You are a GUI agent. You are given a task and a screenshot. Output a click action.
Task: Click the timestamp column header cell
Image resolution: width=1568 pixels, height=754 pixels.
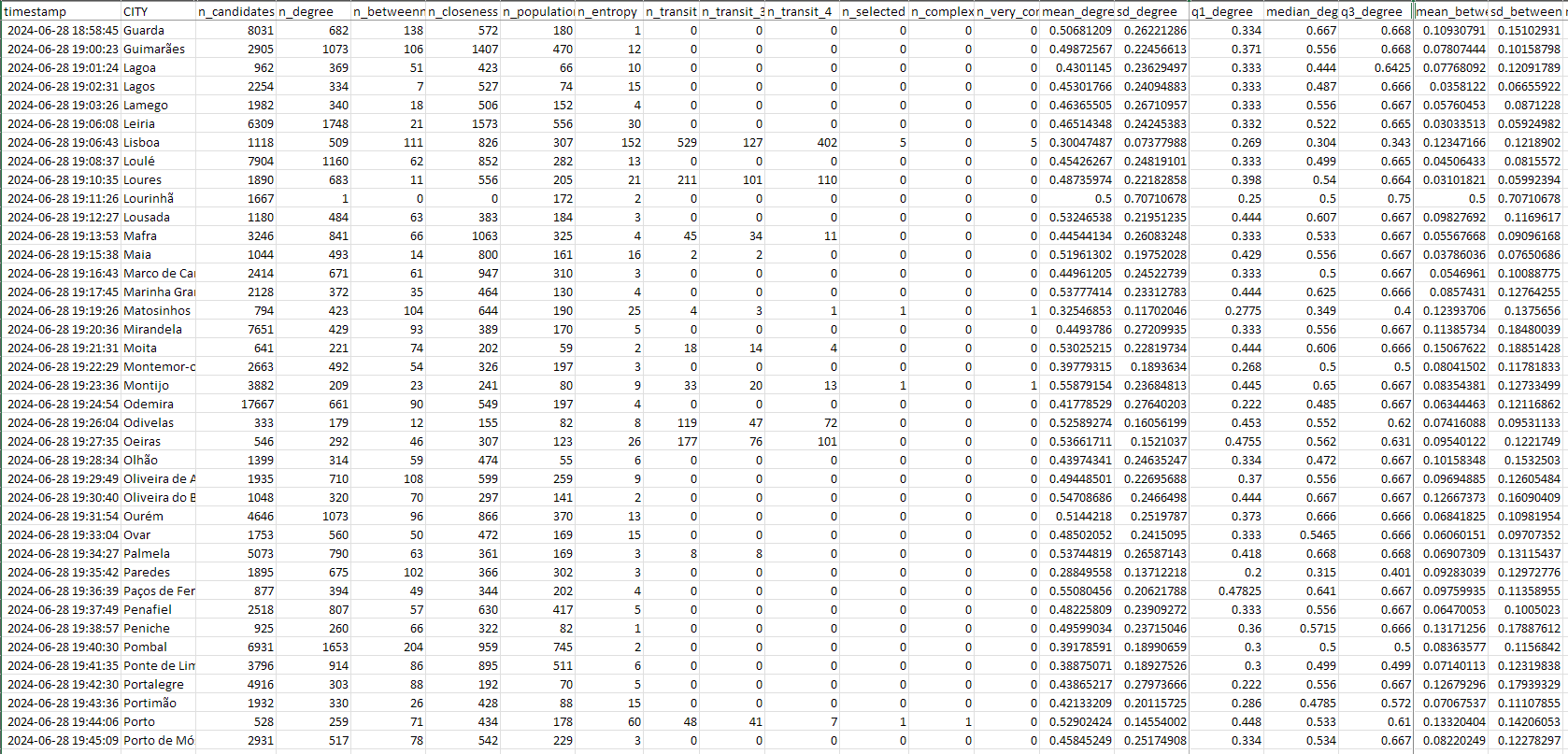61,12
